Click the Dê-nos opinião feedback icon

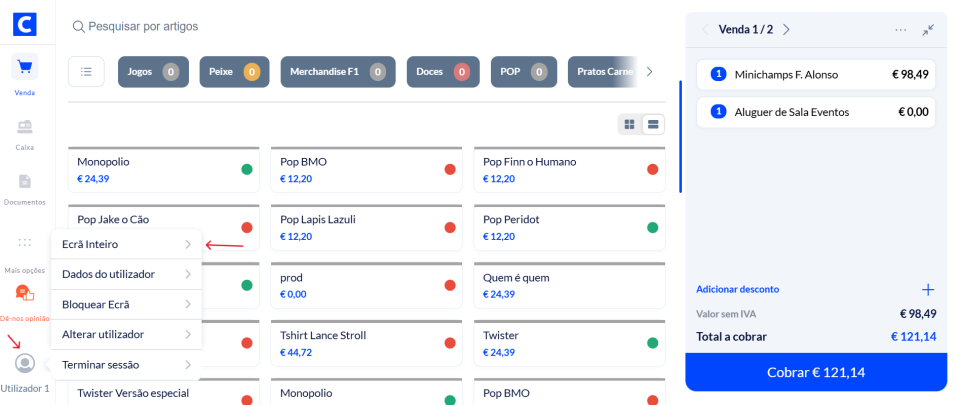(x=25, y=294)
